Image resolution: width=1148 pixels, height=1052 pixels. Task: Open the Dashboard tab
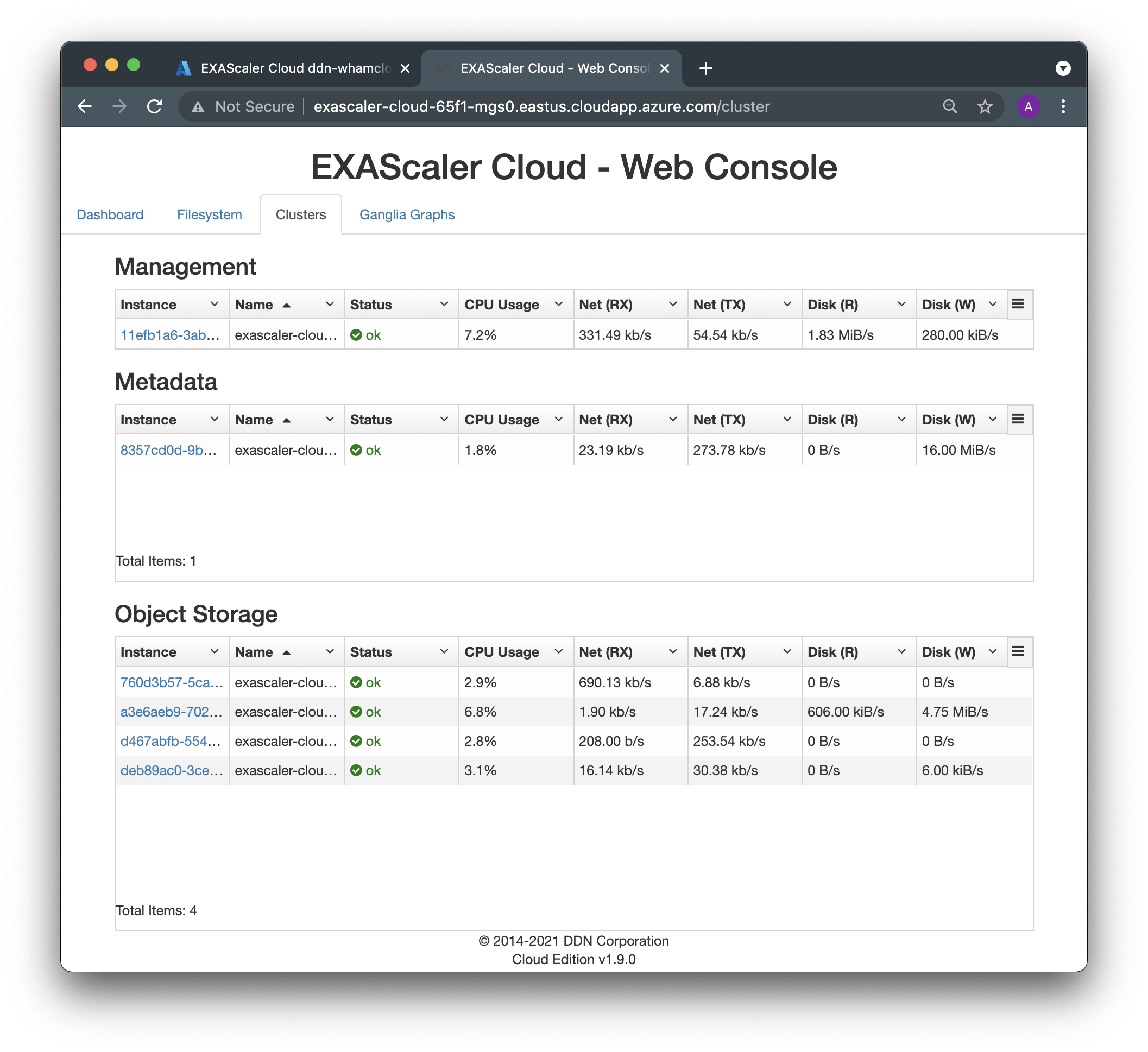pos(110,214)
